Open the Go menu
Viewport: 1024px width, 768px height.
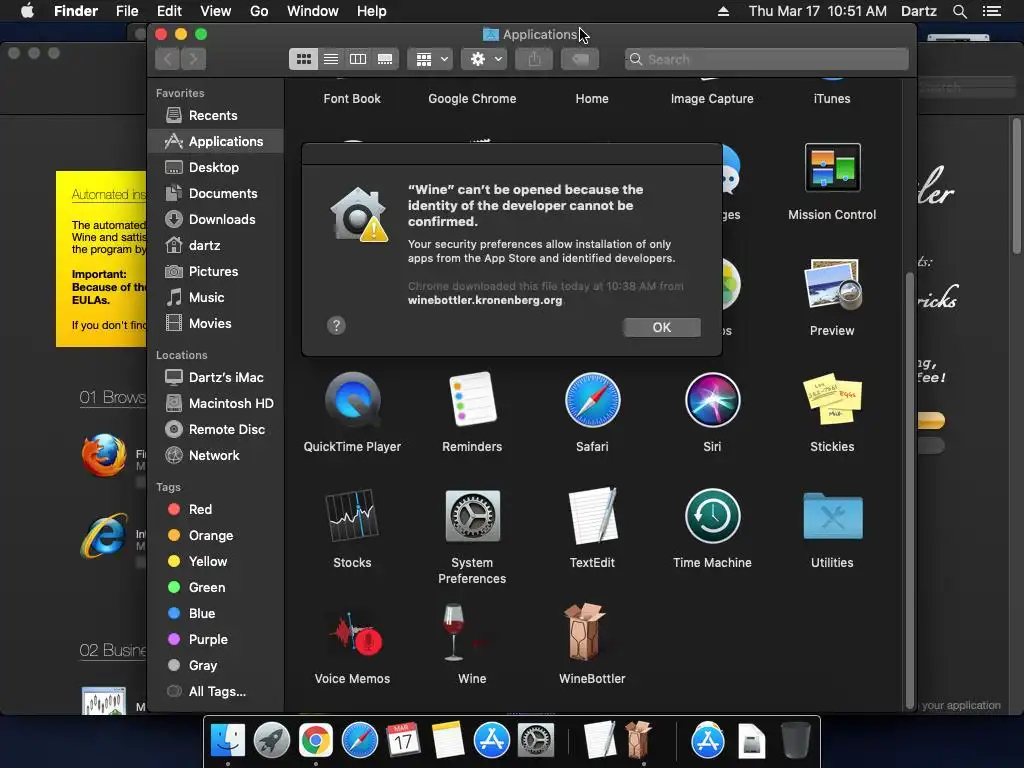[x=259, y=11]
